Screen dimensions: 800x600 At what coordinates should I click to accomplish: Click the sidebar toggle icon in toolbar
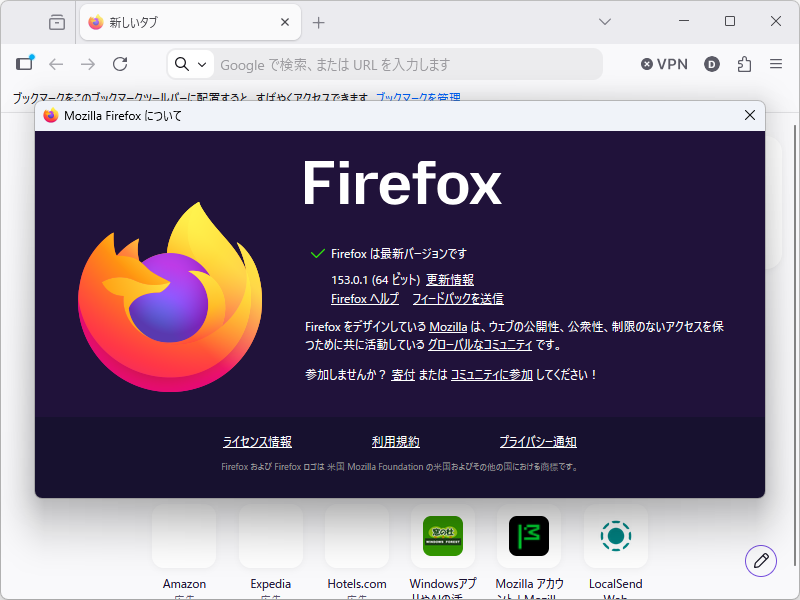point(24,63)
